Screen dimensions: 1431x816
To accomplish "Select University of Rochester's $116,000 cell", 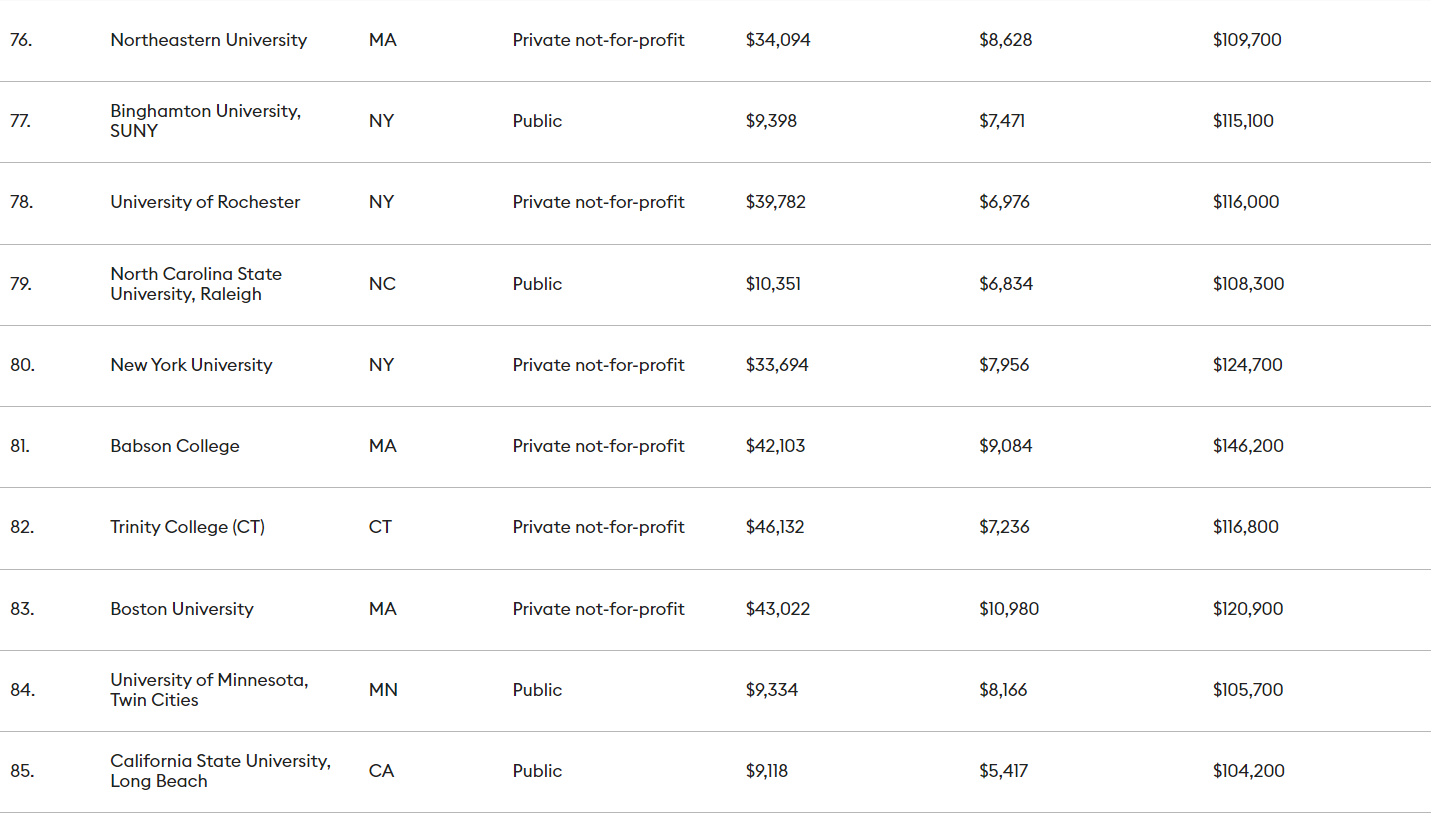I will pyautogui.click(x=1246, y=202).
